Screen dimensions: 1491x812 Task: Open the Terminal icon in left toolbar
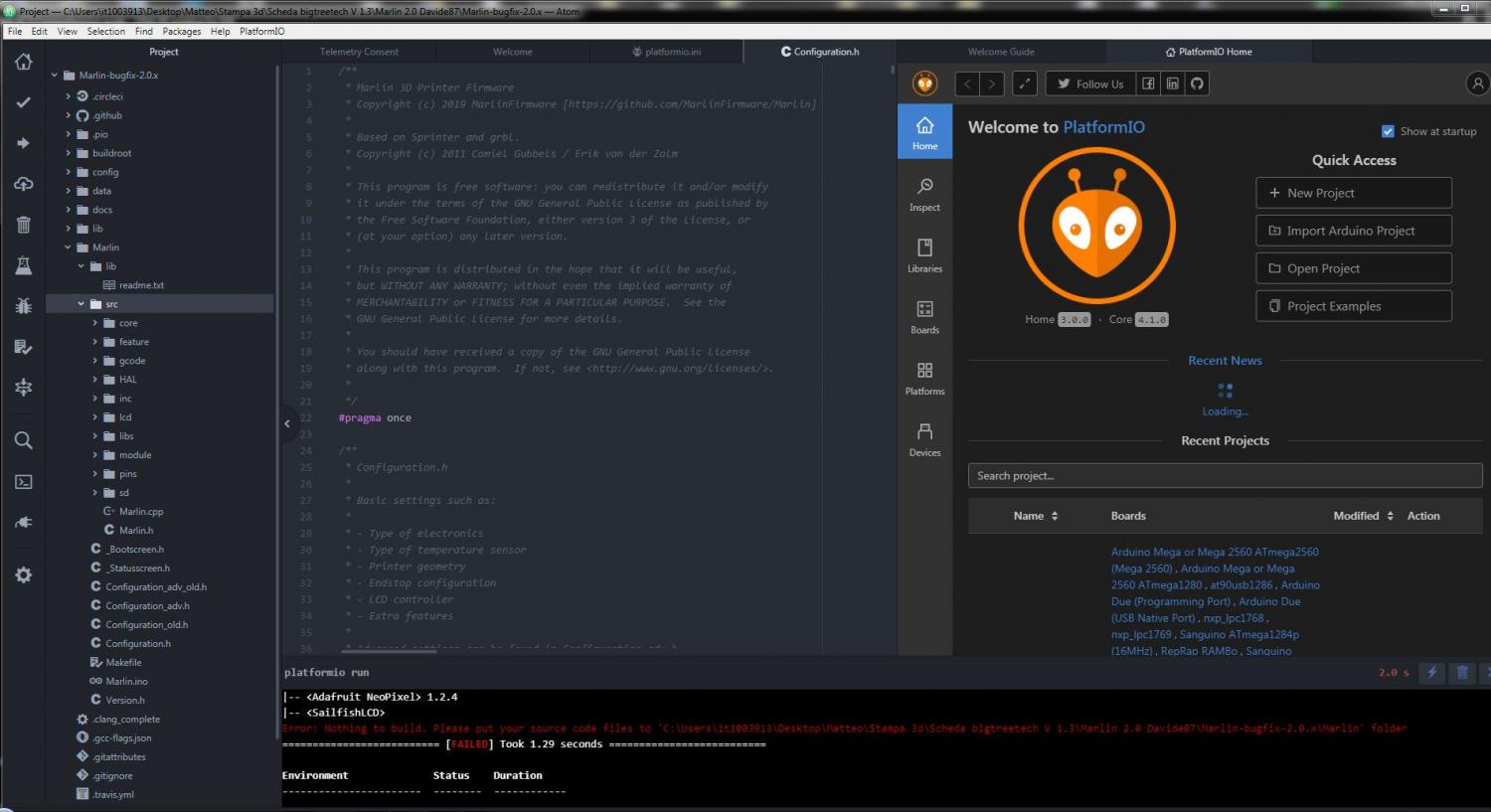[x=23, y=482]
